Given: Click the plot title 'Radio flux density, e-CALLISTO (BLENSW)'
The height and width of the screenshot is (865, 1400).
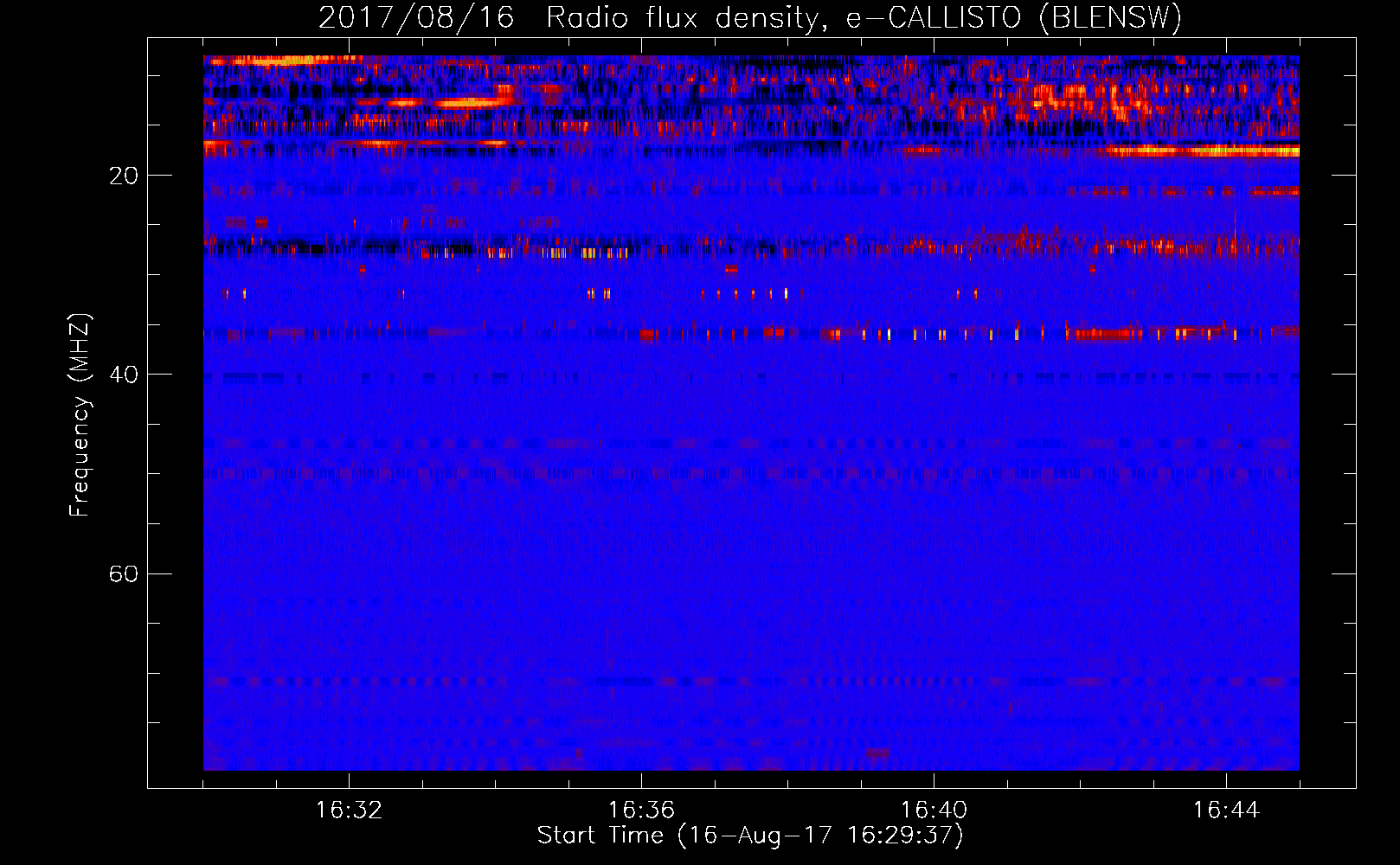Looking at the screenshot, I should [864, 18].
